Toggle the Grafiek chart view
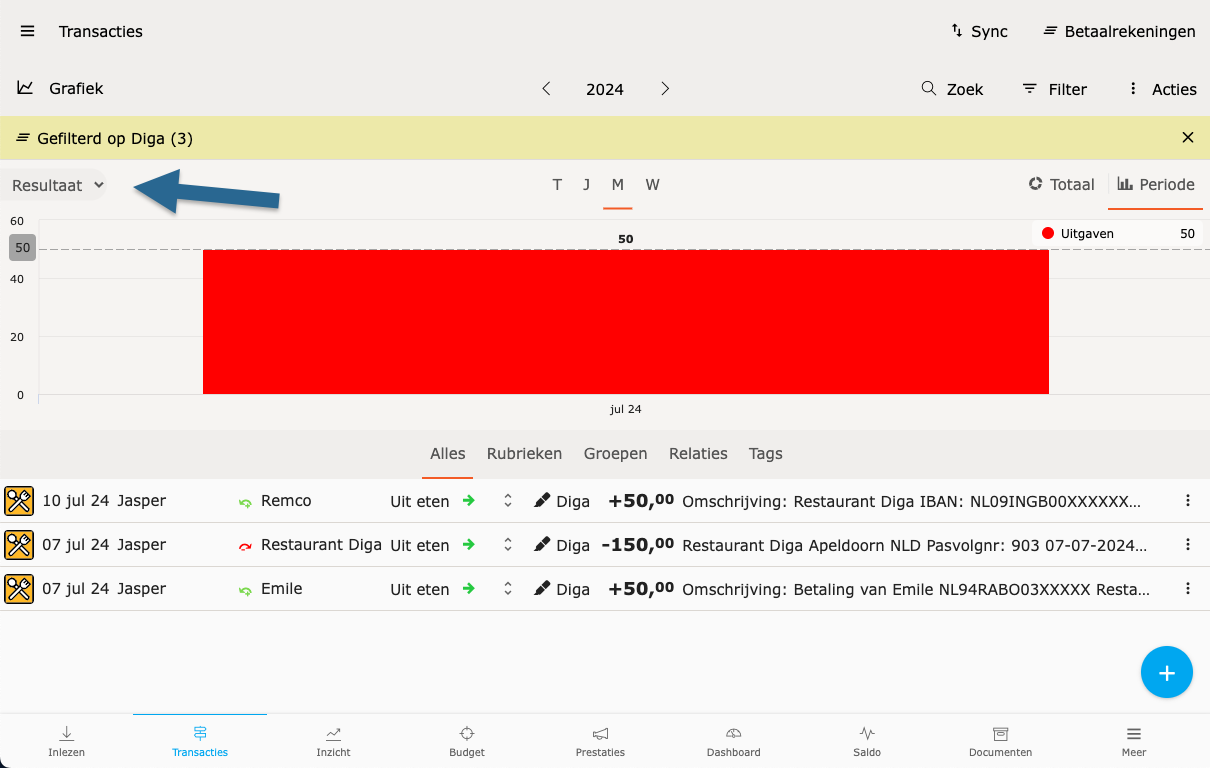 pyautogui.click(x=60, y=88)
